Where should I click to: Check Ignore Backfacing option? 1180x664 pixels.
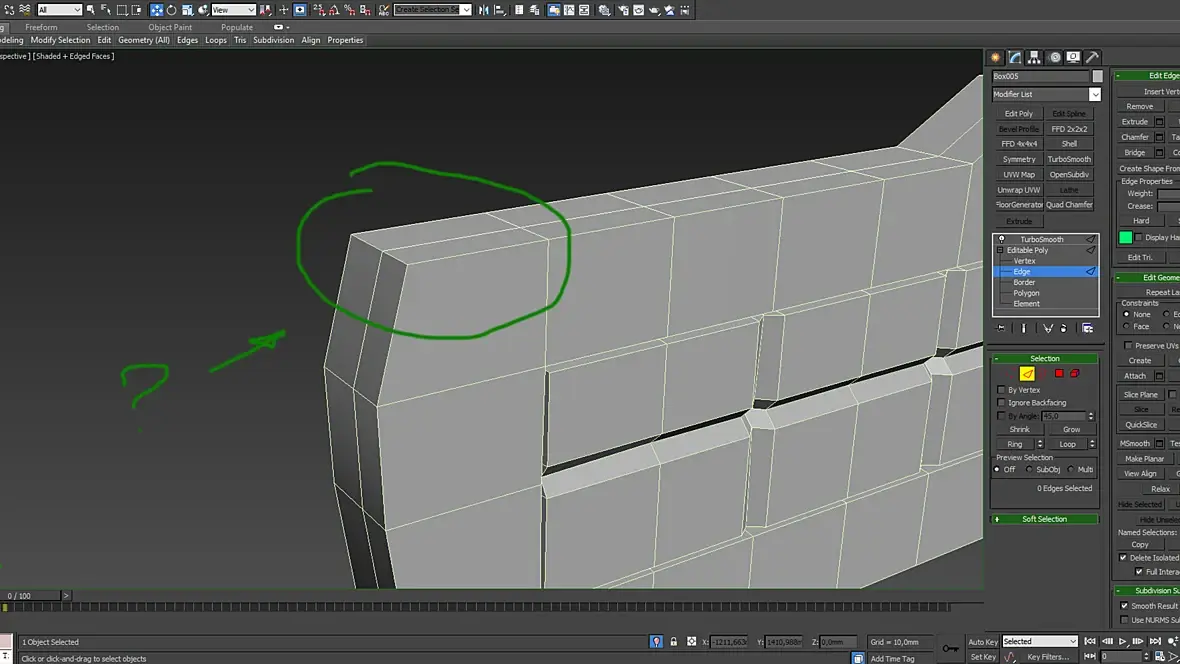click(1002, 403)
